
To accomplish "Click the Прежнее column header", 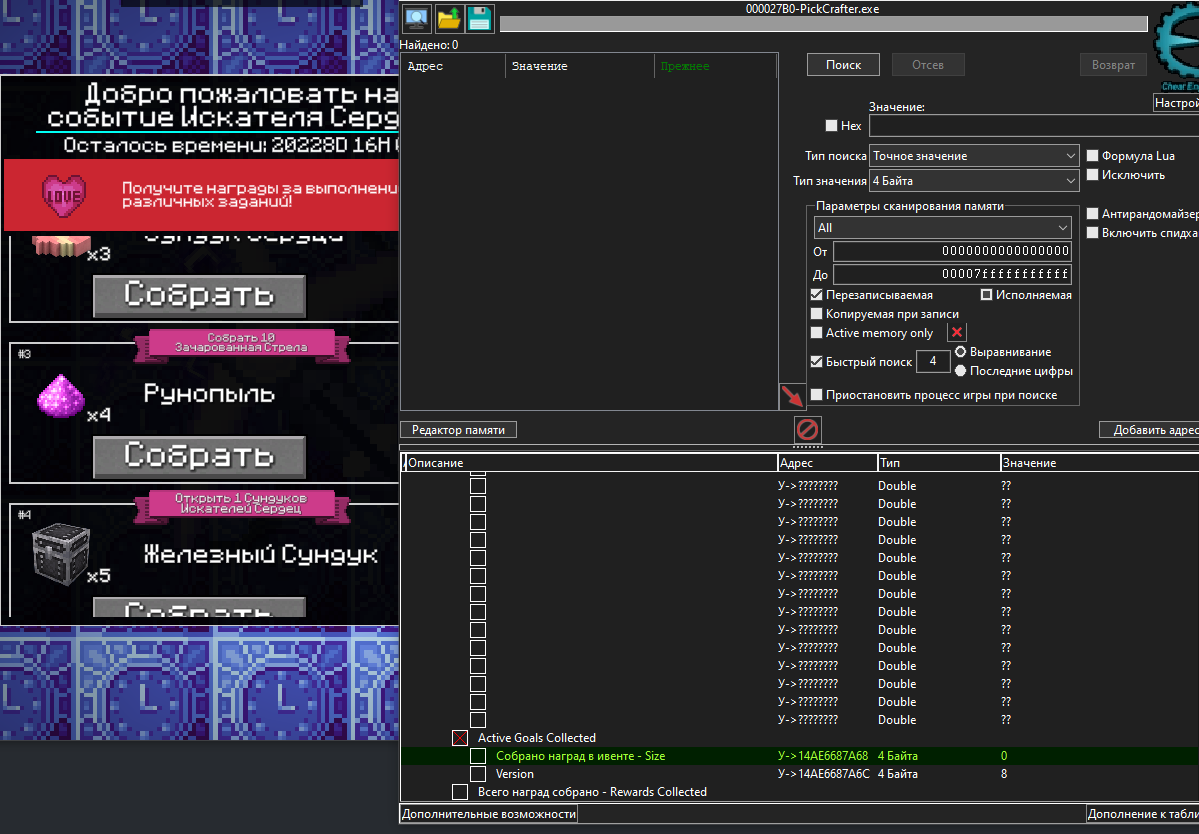I will point(715,67).
